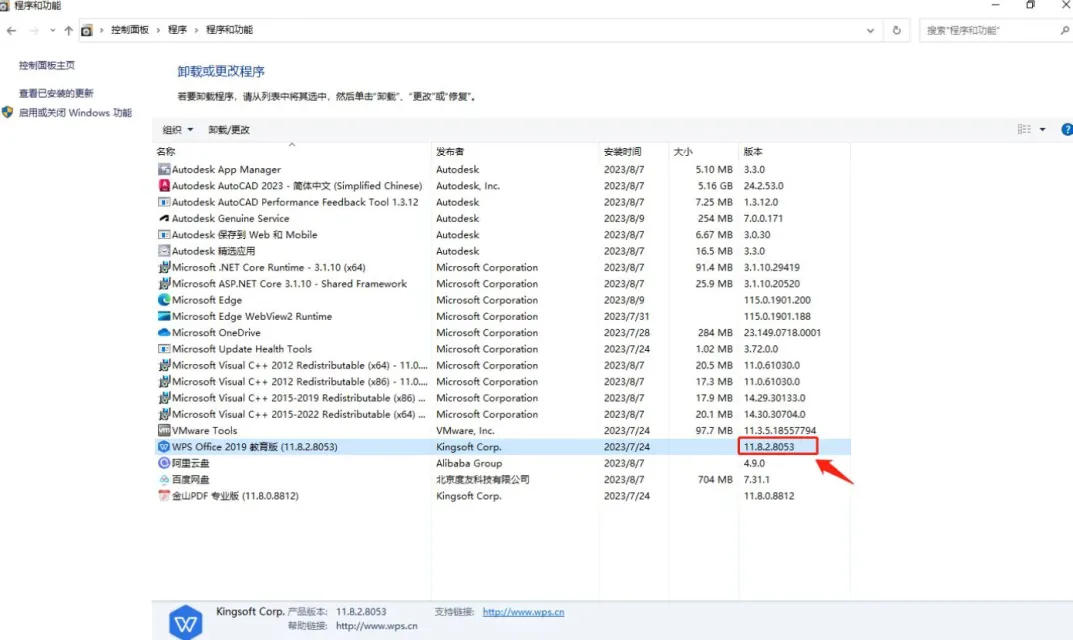Click the search magnifier icon
1073x640 pixels.
[x=1065, y=30]
